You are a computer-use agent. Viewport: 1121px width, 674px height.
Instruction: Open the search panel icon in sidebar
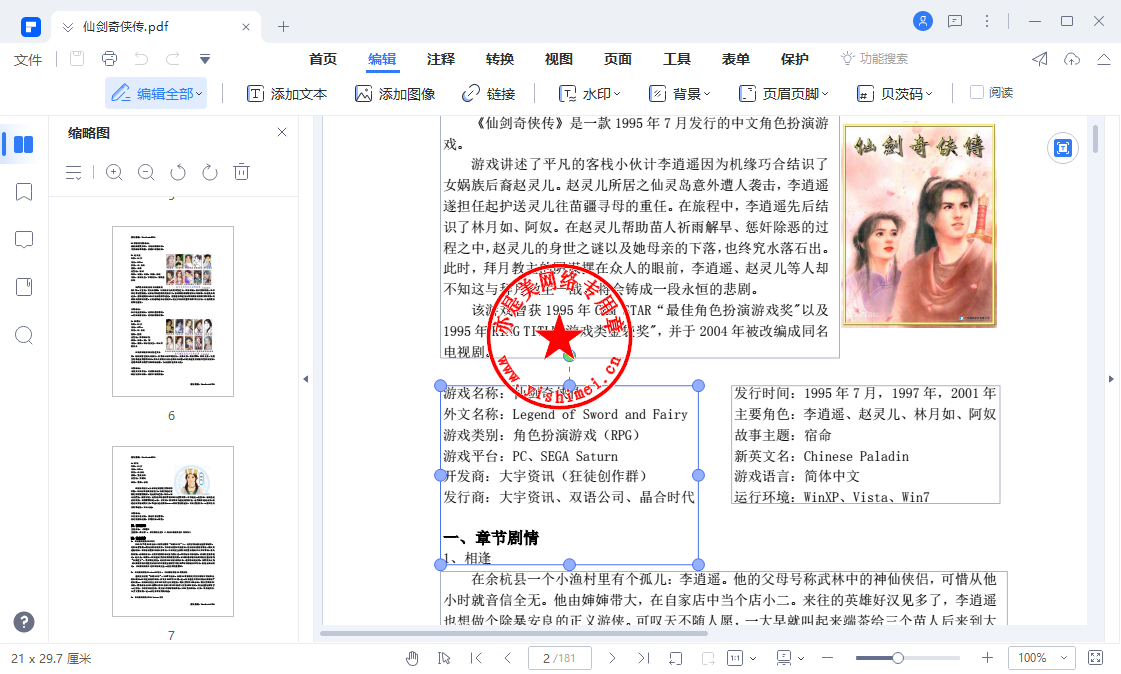[x=24, y=335]
